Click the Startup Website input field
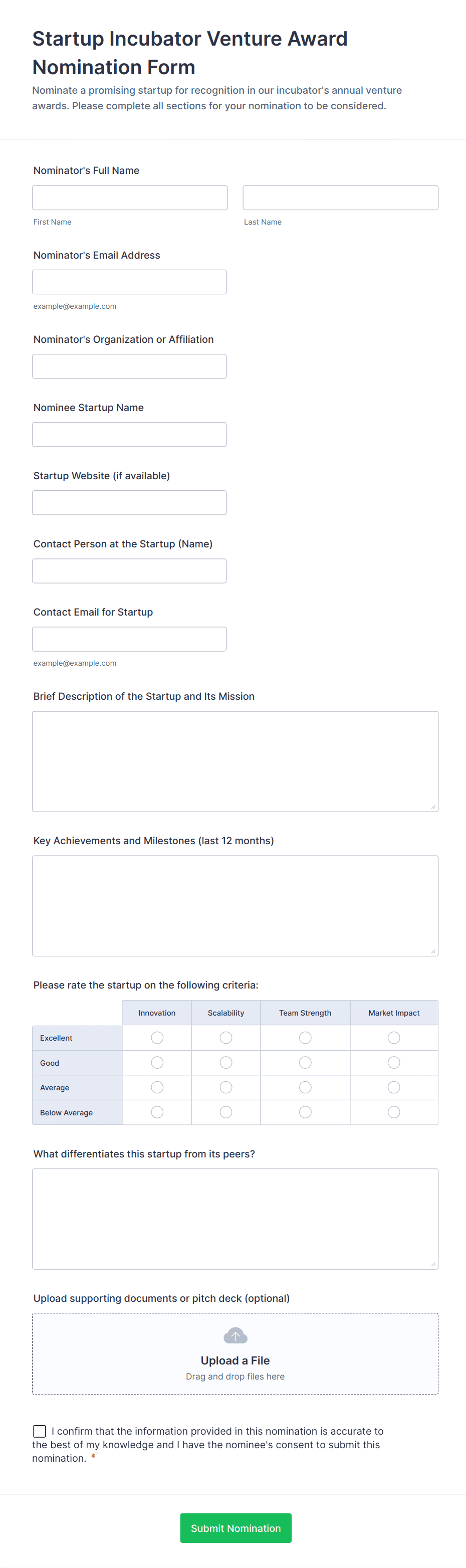Screen dimensions: 466x1568 [x=130, y=503]
